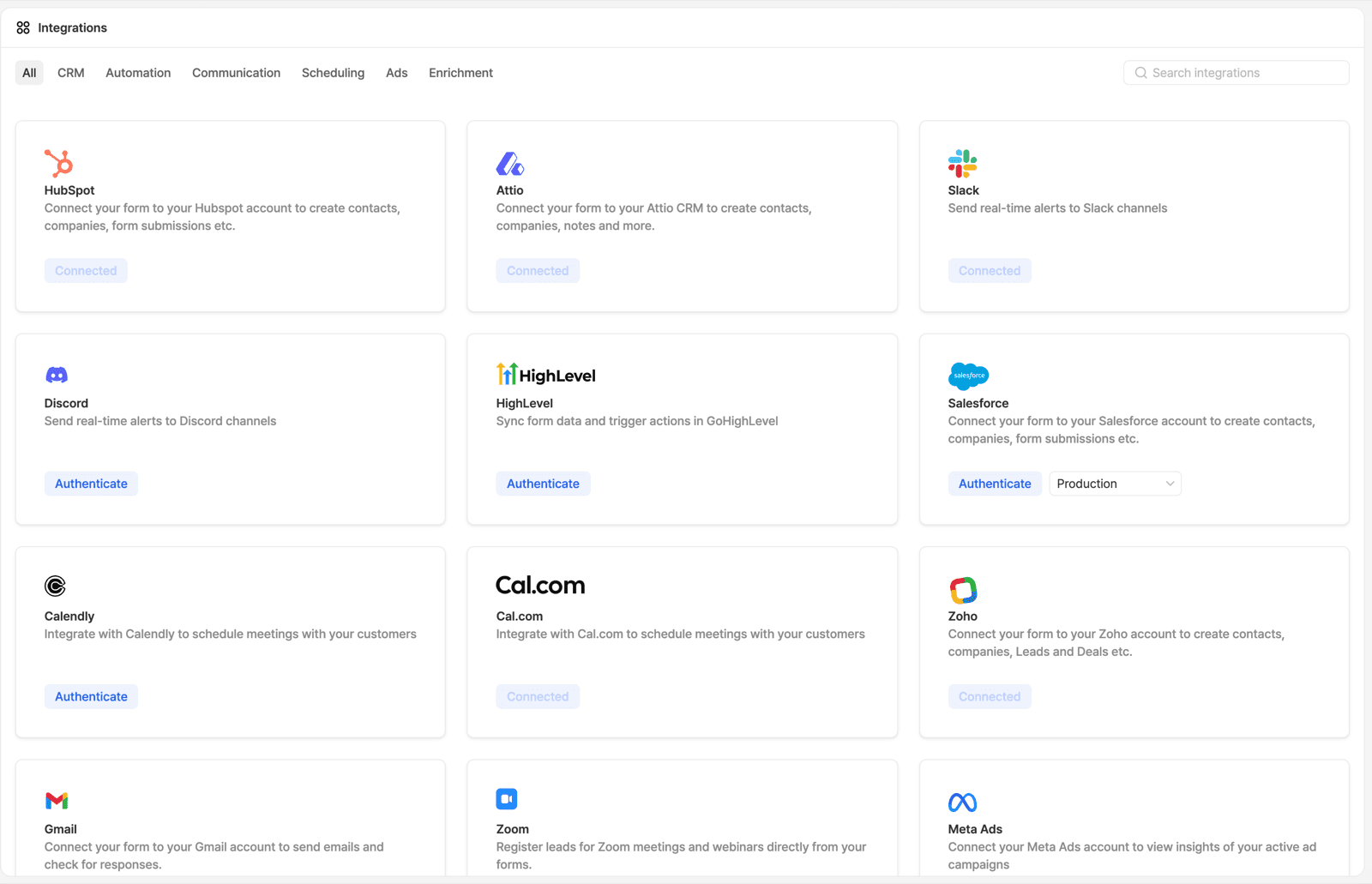Click the search magnifier icon

pos(1140,73)
